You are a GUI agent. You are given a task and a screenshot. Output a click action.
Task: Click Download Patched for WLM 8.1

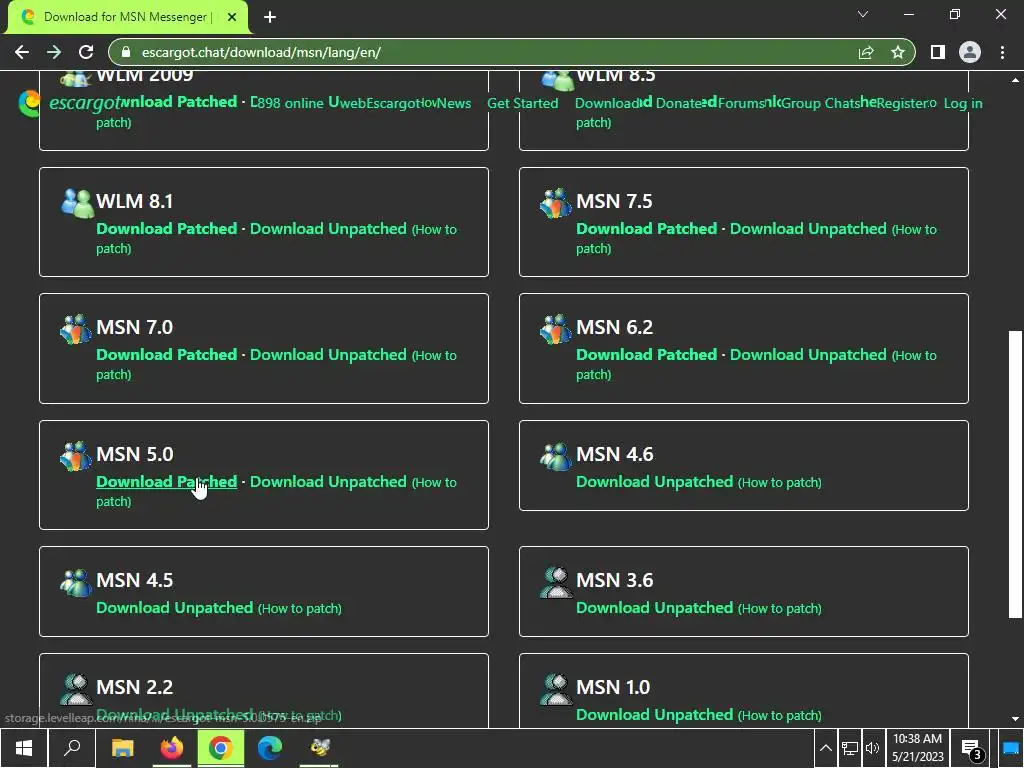tap(167, 229)
